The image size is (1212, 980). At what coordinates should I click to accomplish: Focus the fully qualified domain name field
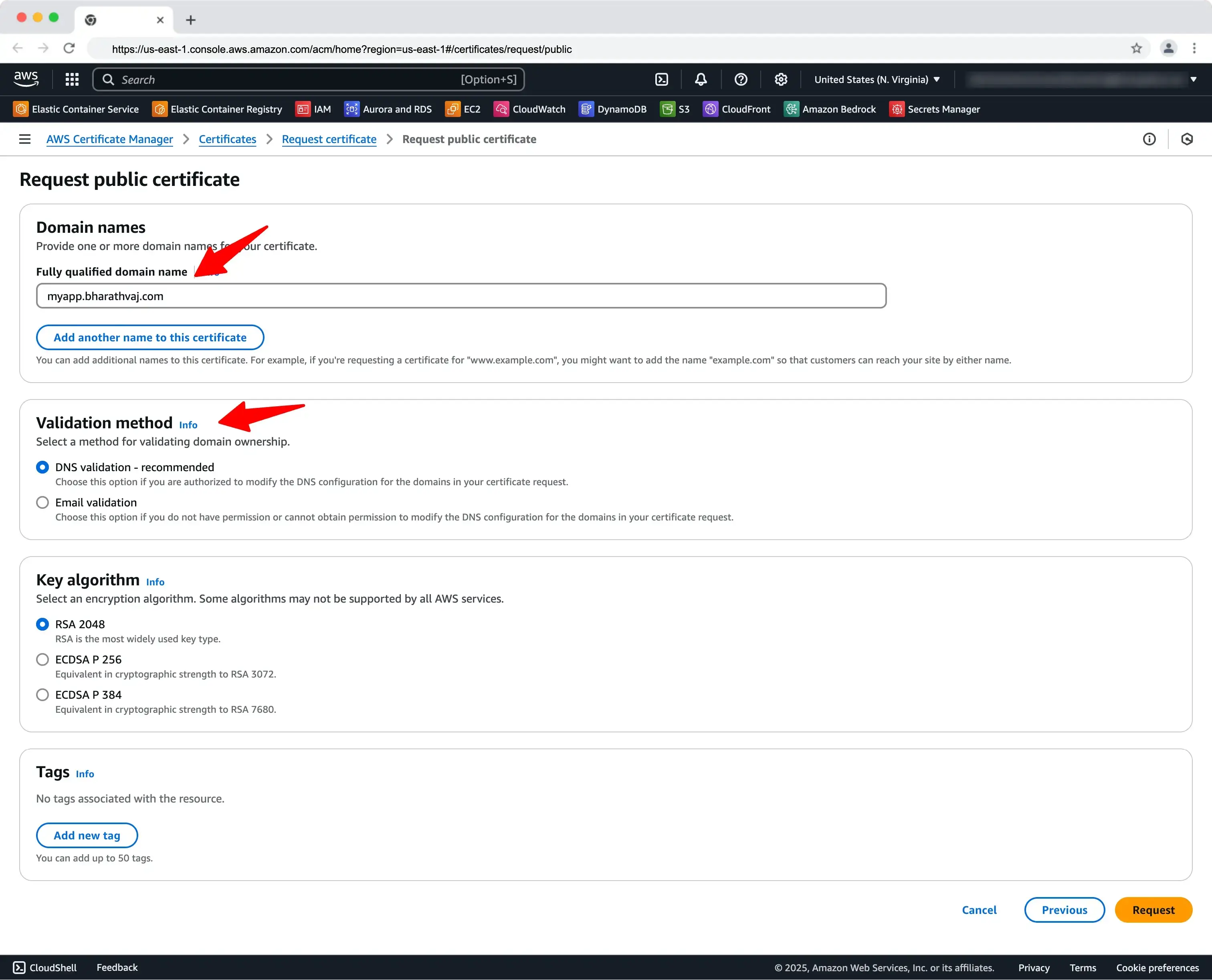point(461,296)
